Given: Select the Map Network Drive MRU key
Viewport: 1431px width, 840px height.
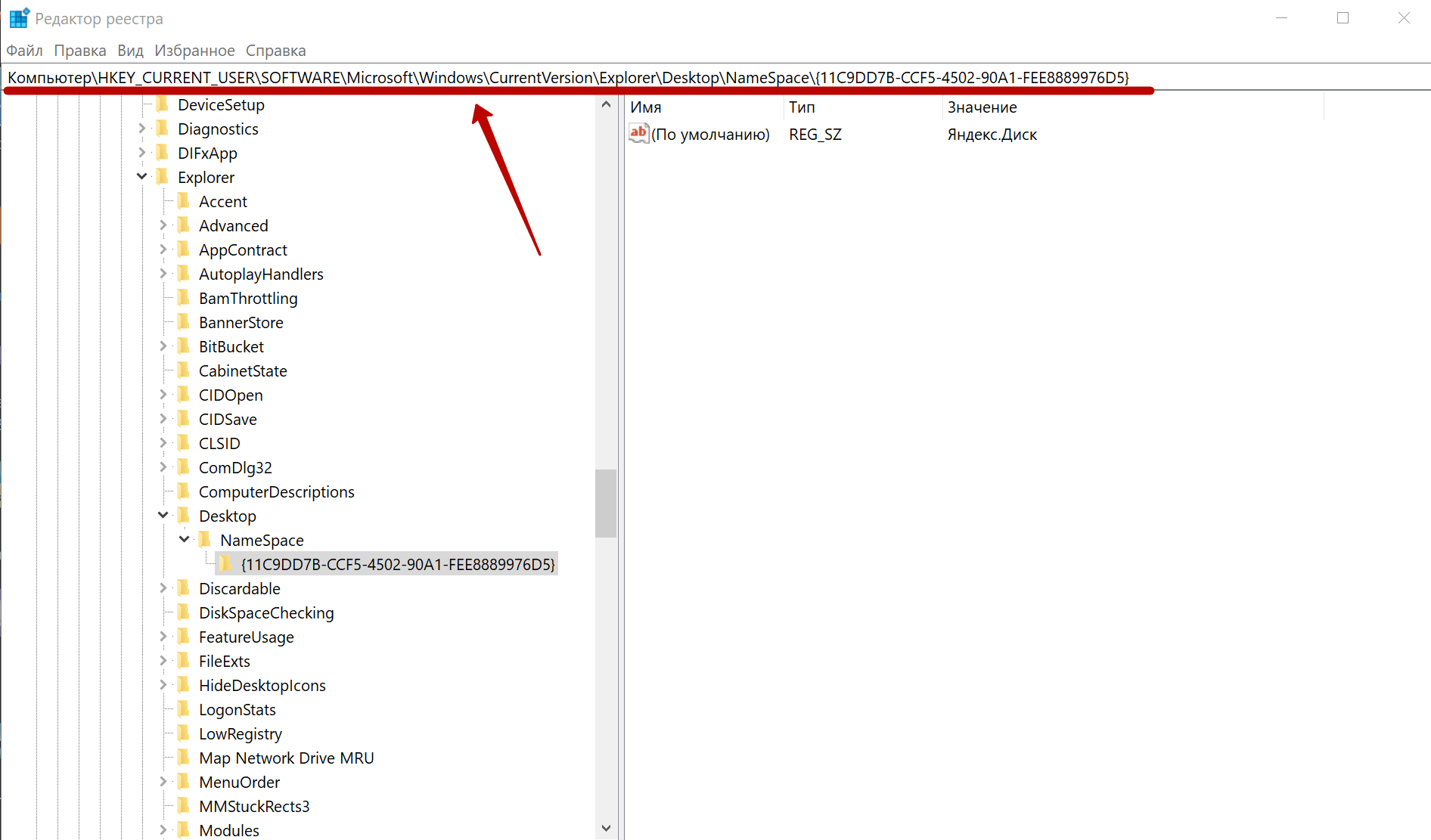Looking at the screenshot, I should 286,758.
